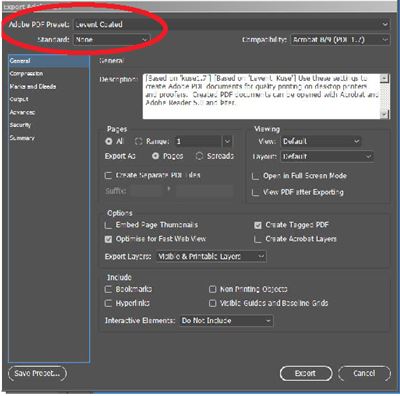
Task: Click the Export button
Action: (306, 374)
